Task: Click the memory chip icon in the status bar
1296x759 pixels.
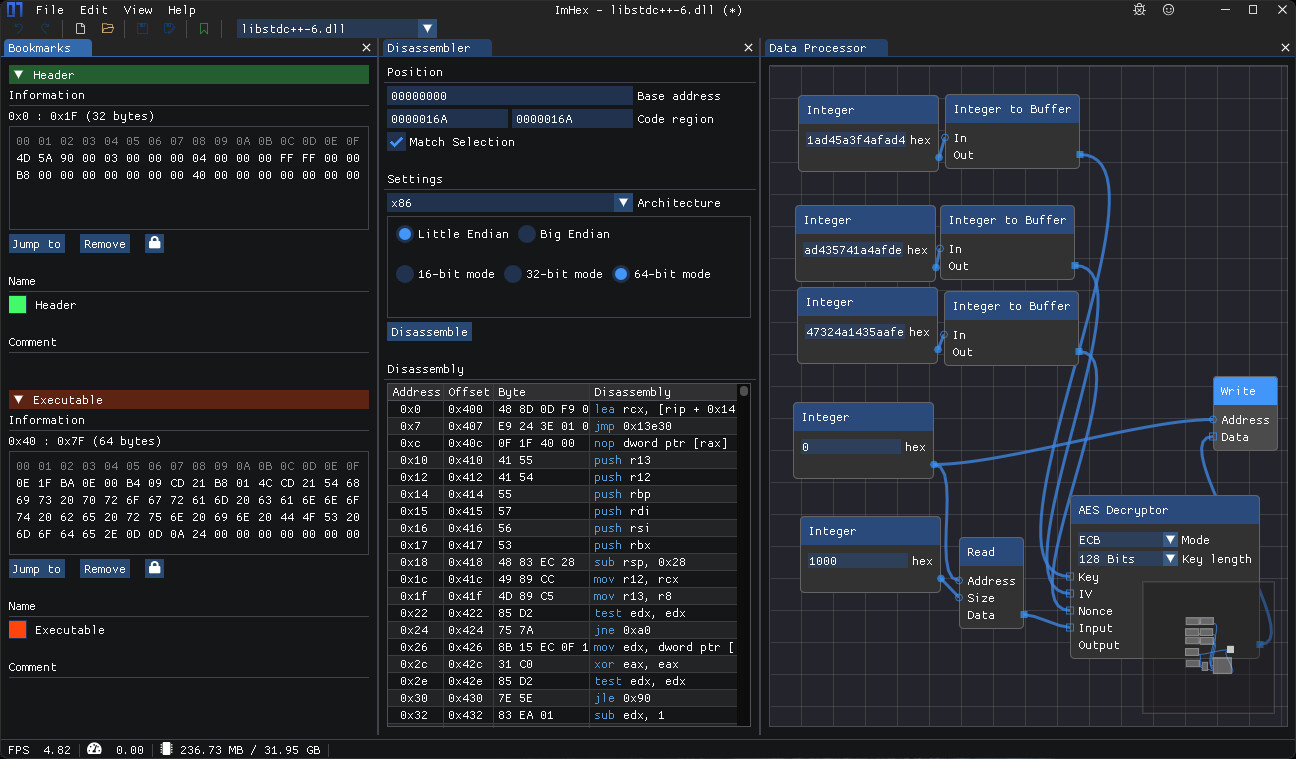Action: [x=165, y=748]
